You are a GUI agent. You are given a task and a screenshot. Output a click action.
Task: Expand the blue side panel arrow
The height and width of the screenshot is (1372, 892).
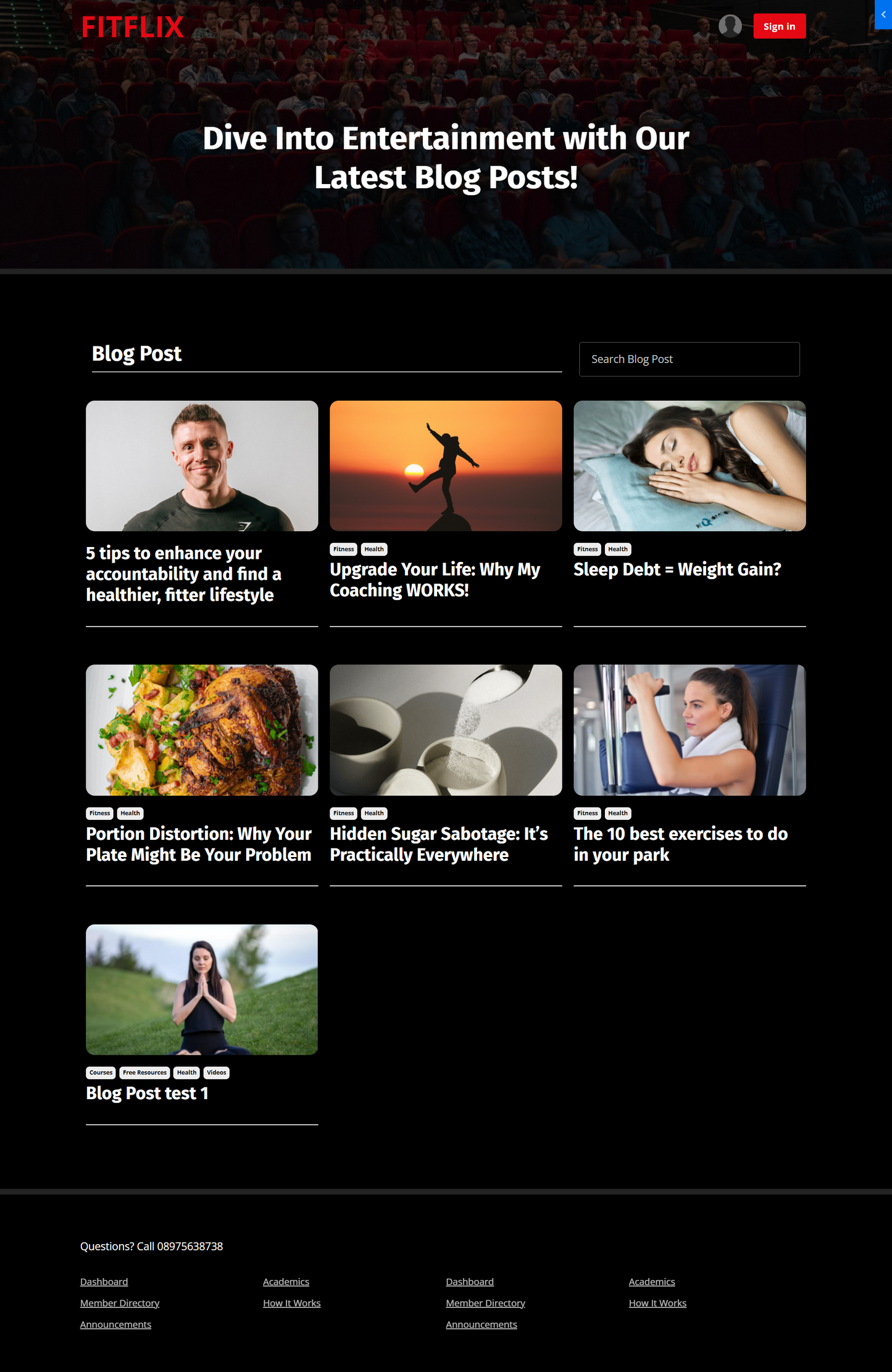[883, 14]
